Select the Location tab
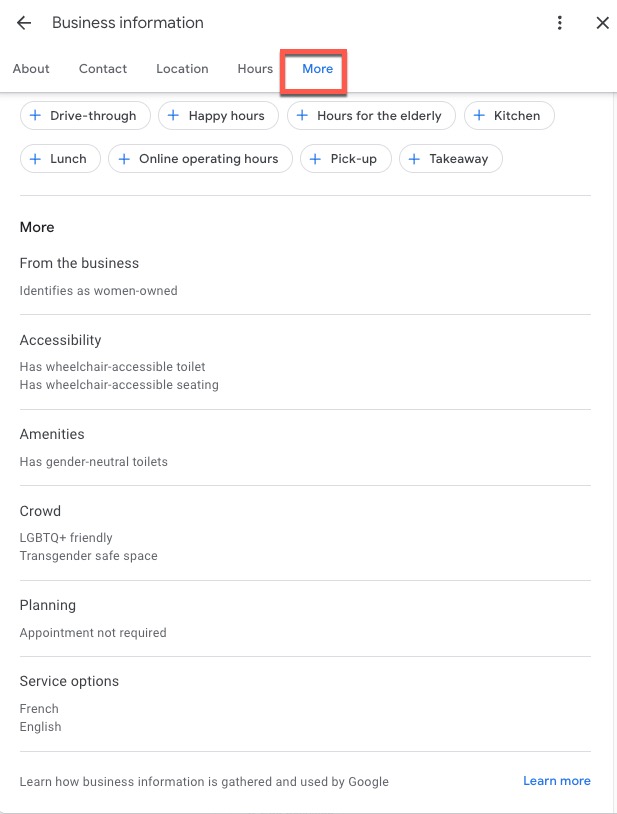 click(x=181, y=68)
